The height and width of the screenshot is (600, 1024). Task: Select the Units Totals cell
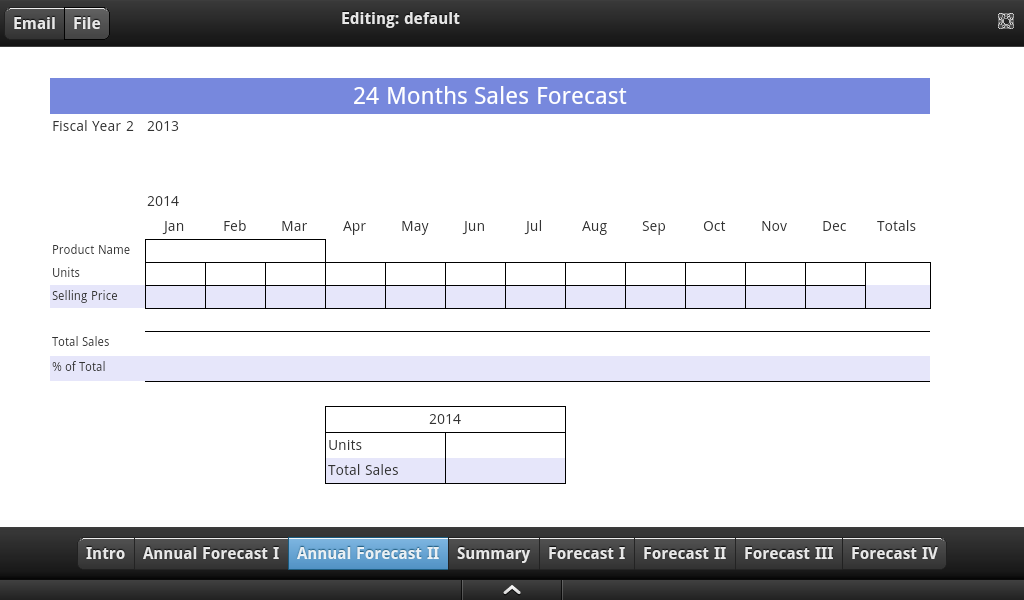tap(898, 274)
